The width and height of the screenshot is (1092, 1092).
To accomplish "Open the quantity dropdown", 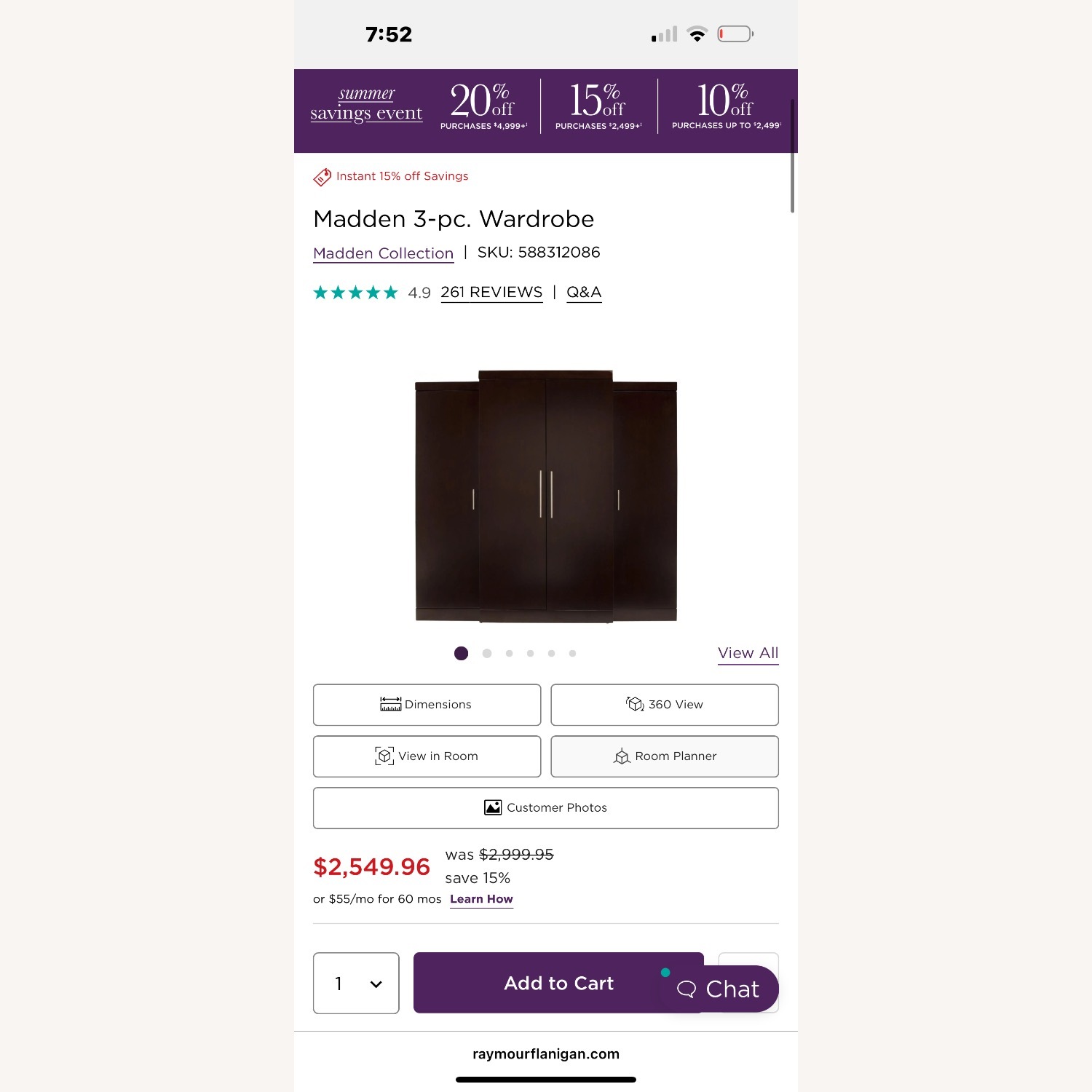I will (356, 984).
